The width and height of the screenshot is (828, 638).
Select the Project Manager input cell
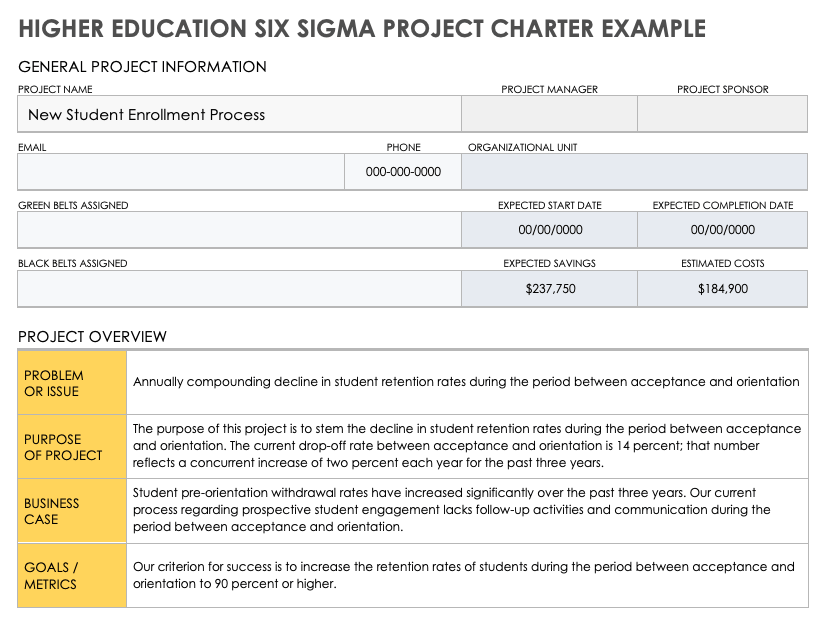pos(548,114)
